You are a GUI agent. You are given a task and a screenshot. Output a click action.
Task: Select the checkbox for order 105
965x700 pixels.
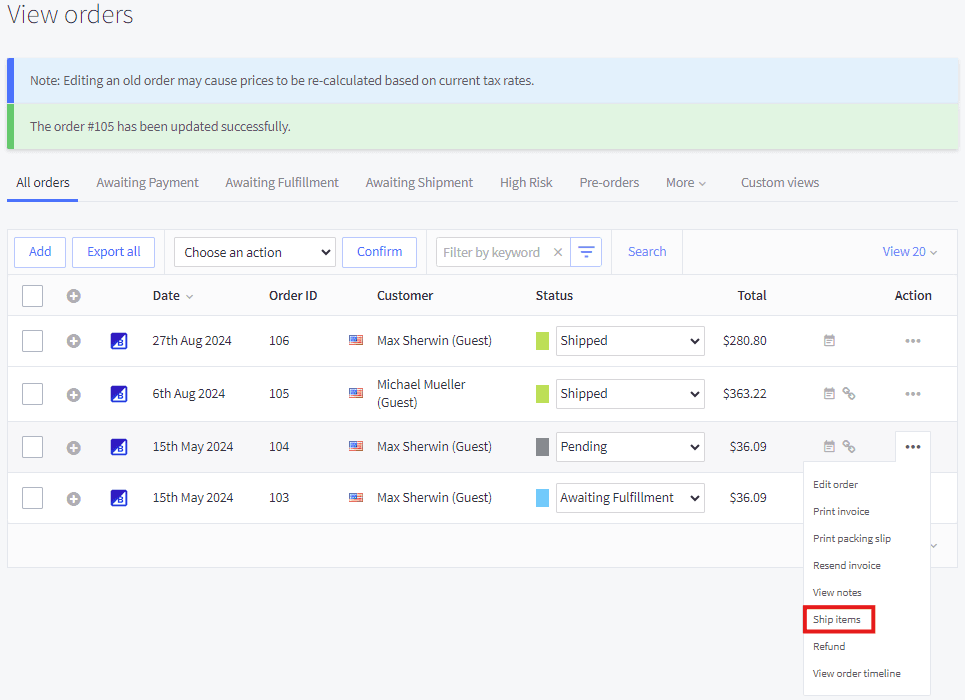33,394
